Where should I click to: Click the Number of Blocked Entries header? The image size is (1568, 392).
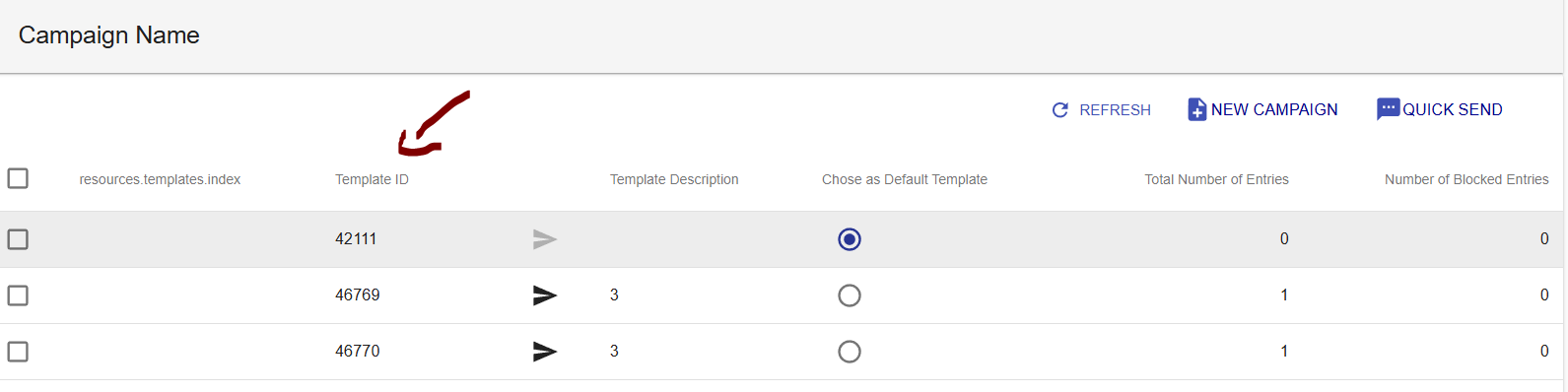click(1466, 179)
